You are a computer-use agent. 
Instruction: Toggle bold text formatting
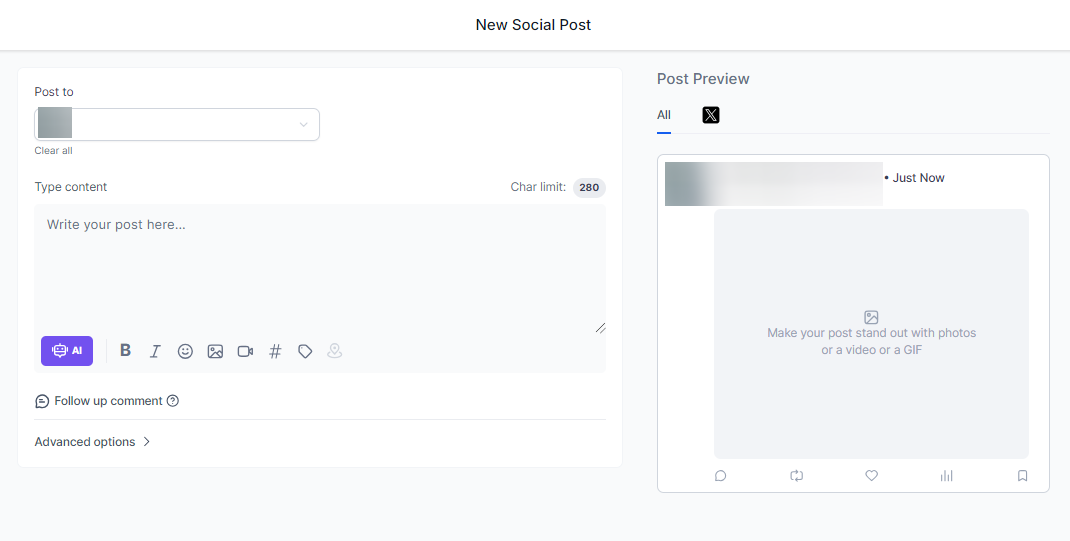125,351
